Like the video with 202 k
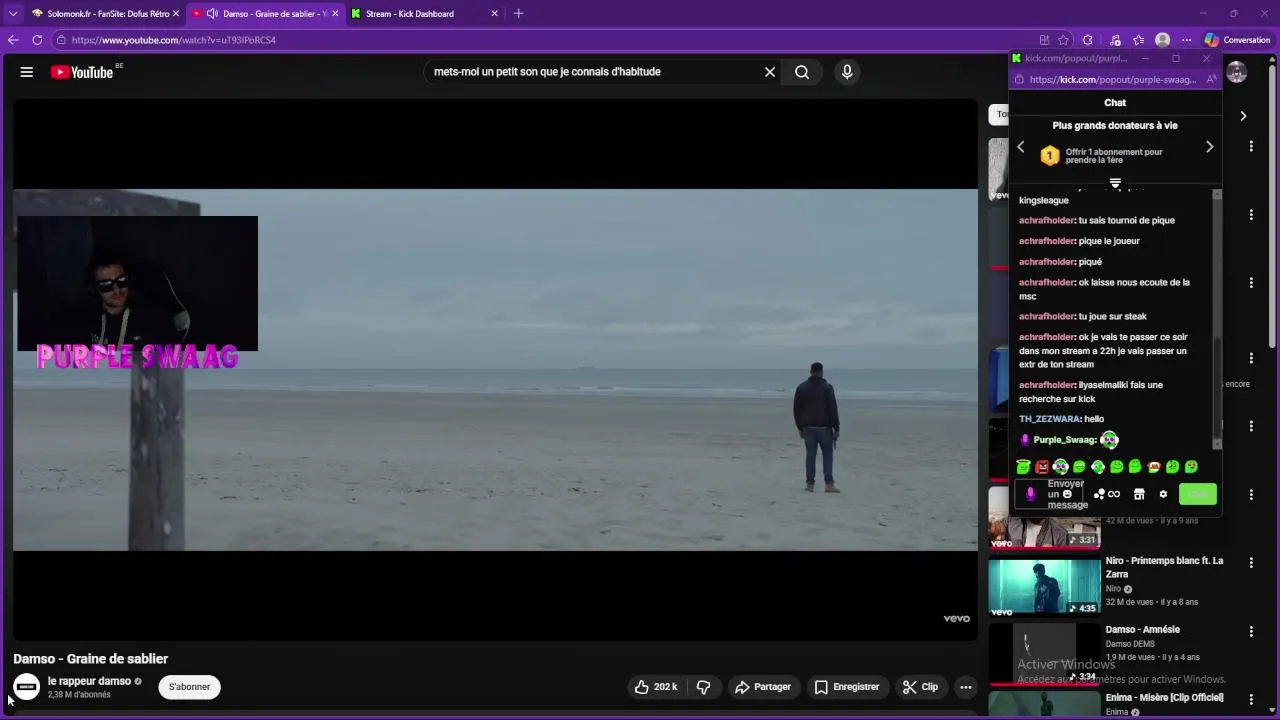 point(656,687)
